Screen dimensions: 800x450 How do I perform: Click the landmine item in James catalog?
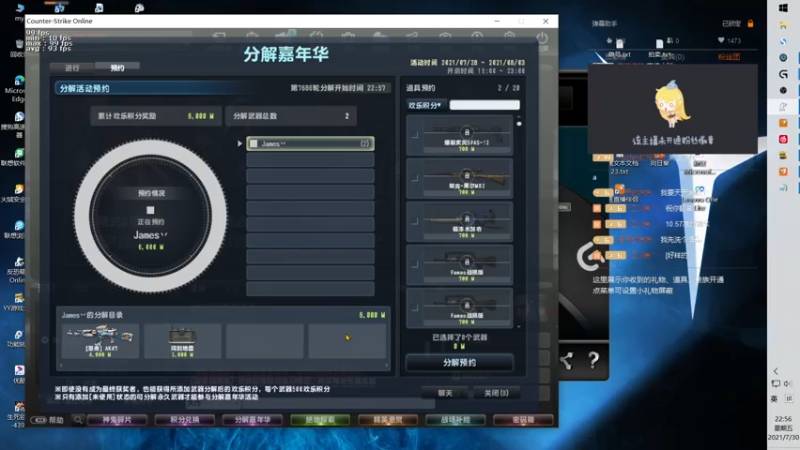tap(182, 340)
